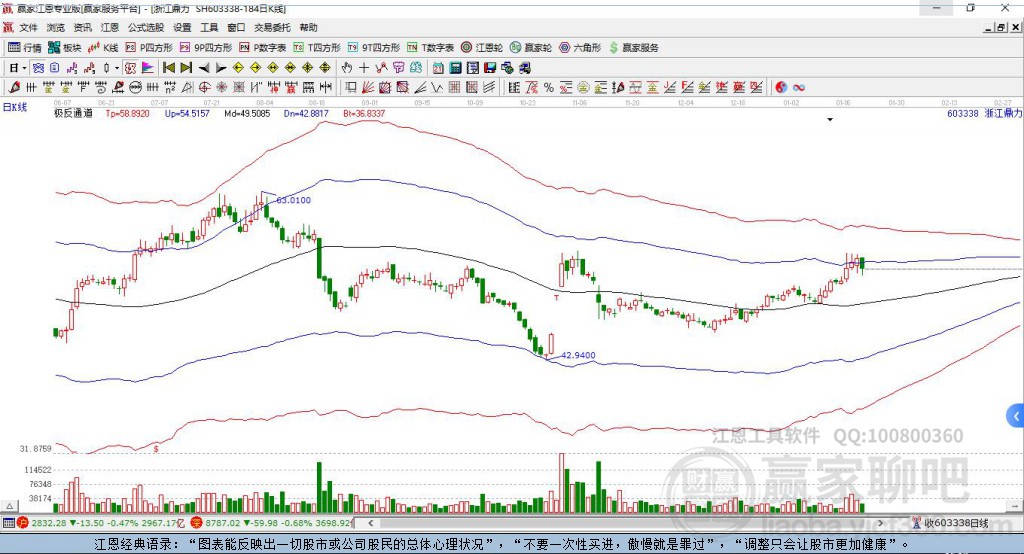The image size is (1024, 554).
Task: Click the 63.0100 high price label
Action: pyautogui.click(x=294, y=200)
